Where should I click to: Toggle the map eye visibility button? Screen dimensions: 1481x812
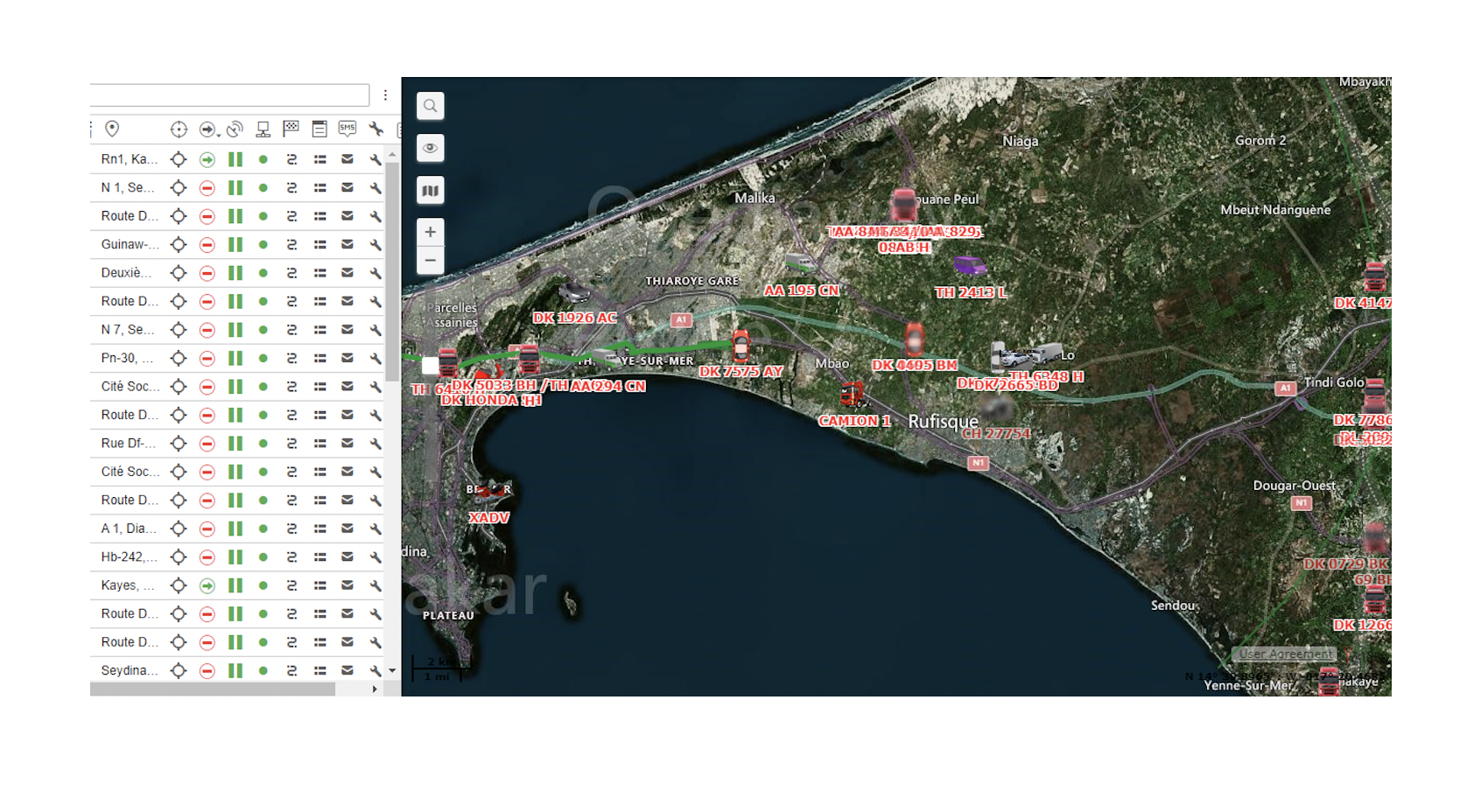[430, 148]
